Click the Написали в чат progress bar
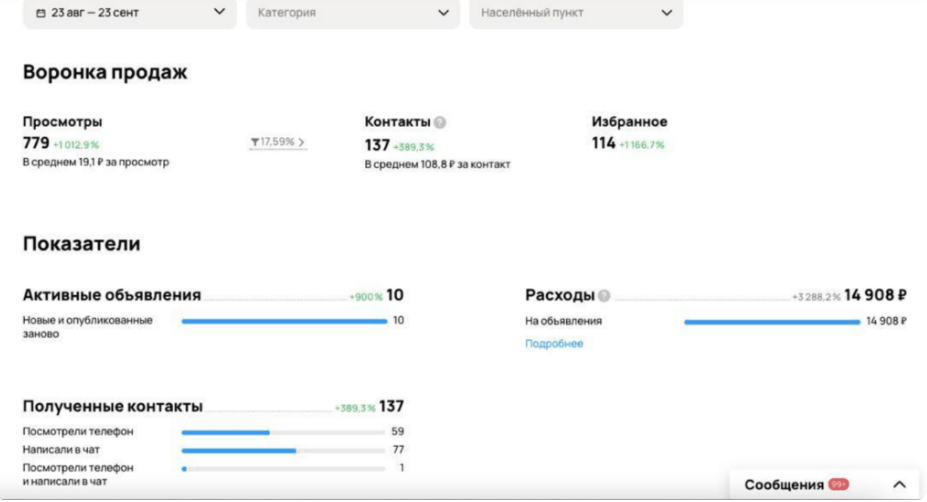 pos(284,451)
